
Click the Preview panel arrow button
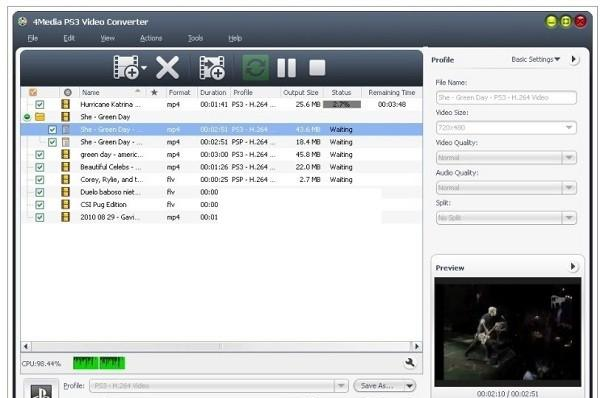pos(573,267)
